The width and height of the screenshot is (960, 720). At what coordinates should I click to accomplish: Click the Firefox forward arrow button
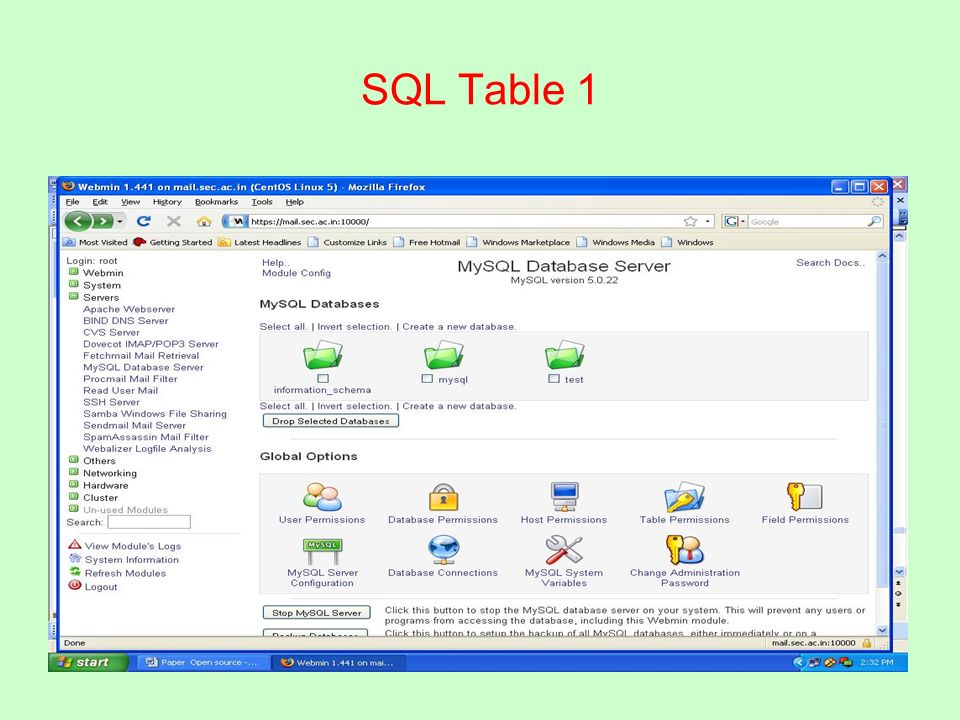(x=103, y=221)
